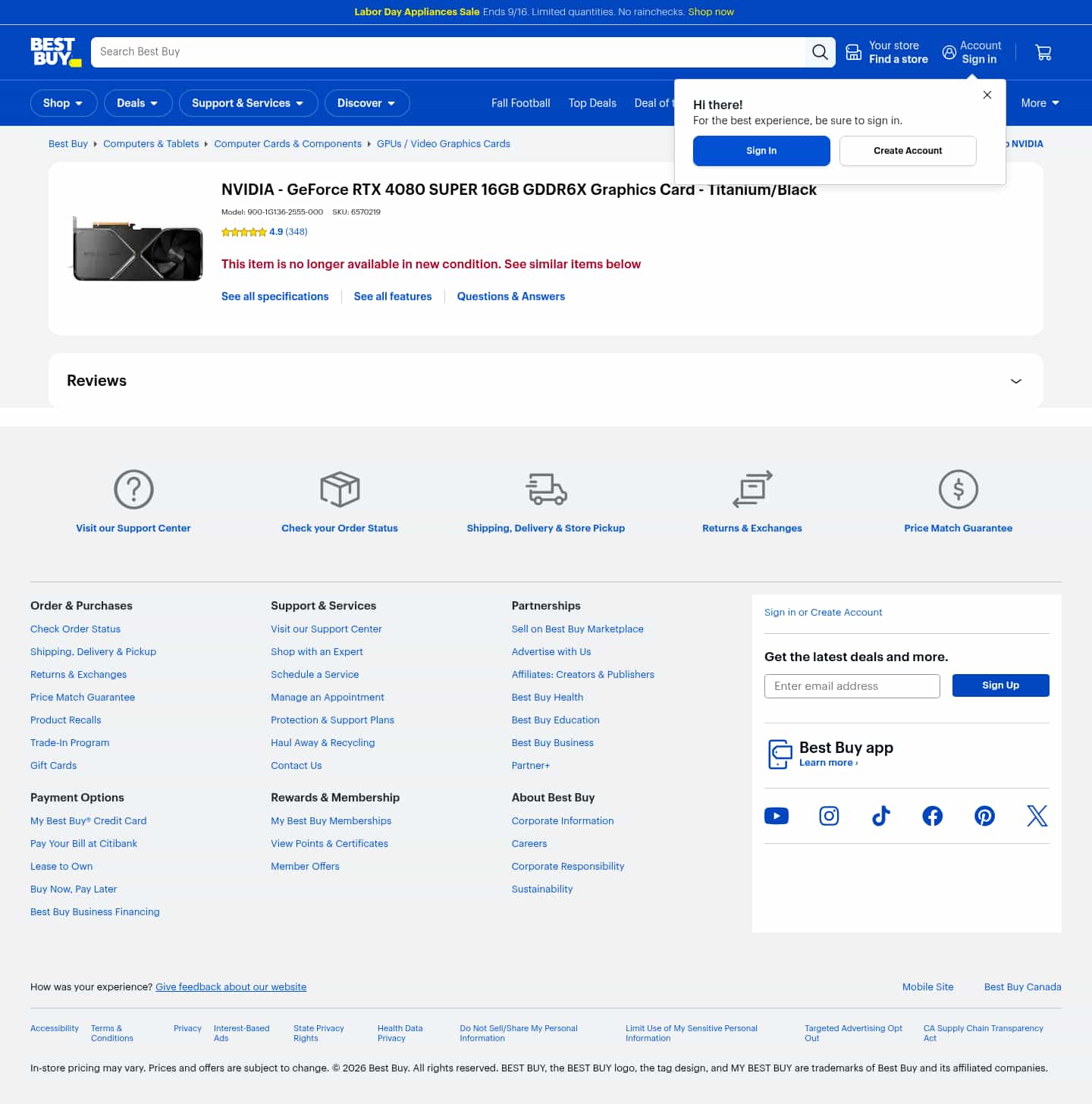Click the delivery truck icon
Viewport: 1092px width, 1104px height.
point(546,489)
